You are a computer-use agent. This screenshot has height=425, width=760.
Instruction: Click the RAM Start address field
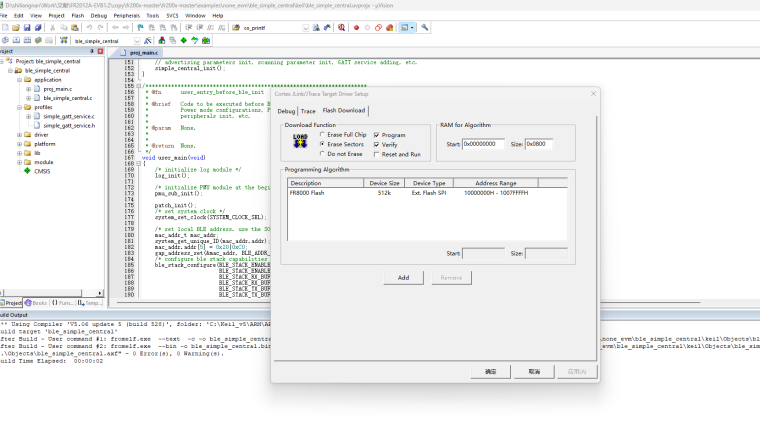(483, 144)
